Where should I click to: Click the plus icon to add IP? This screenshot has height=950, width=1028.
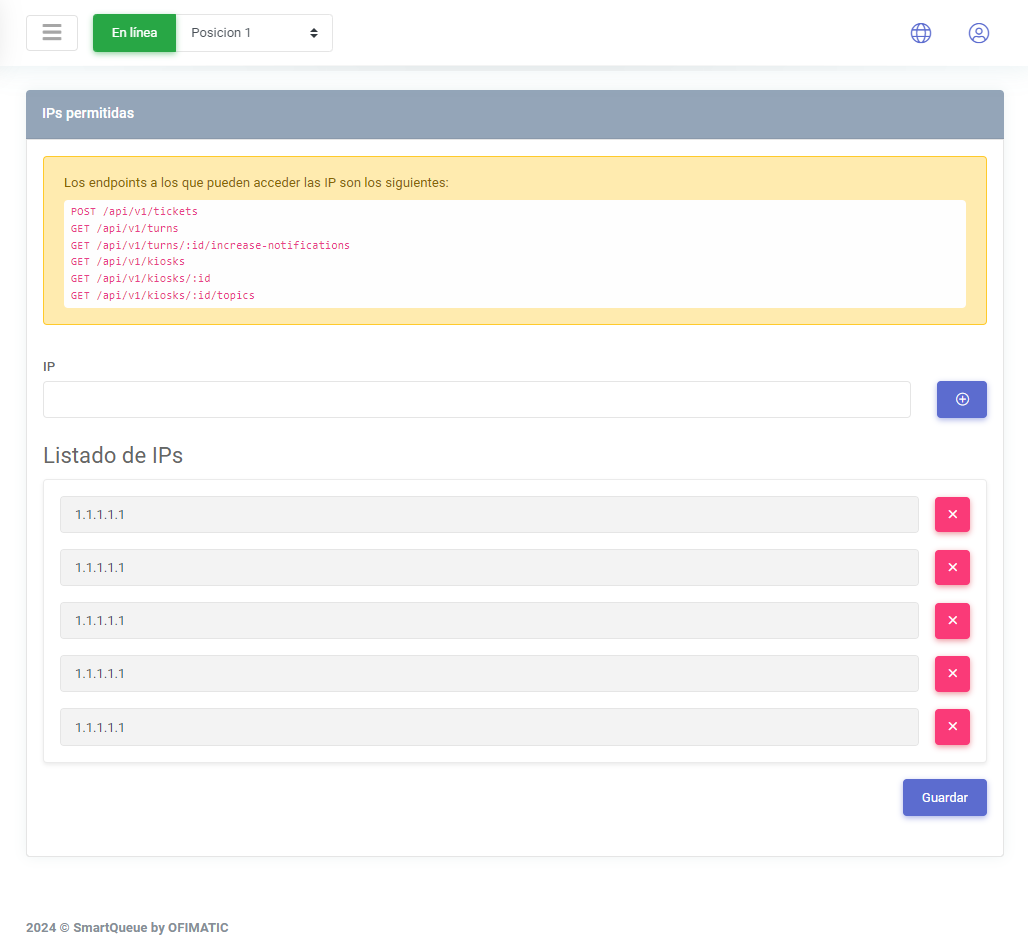click(x=961, y=399)
